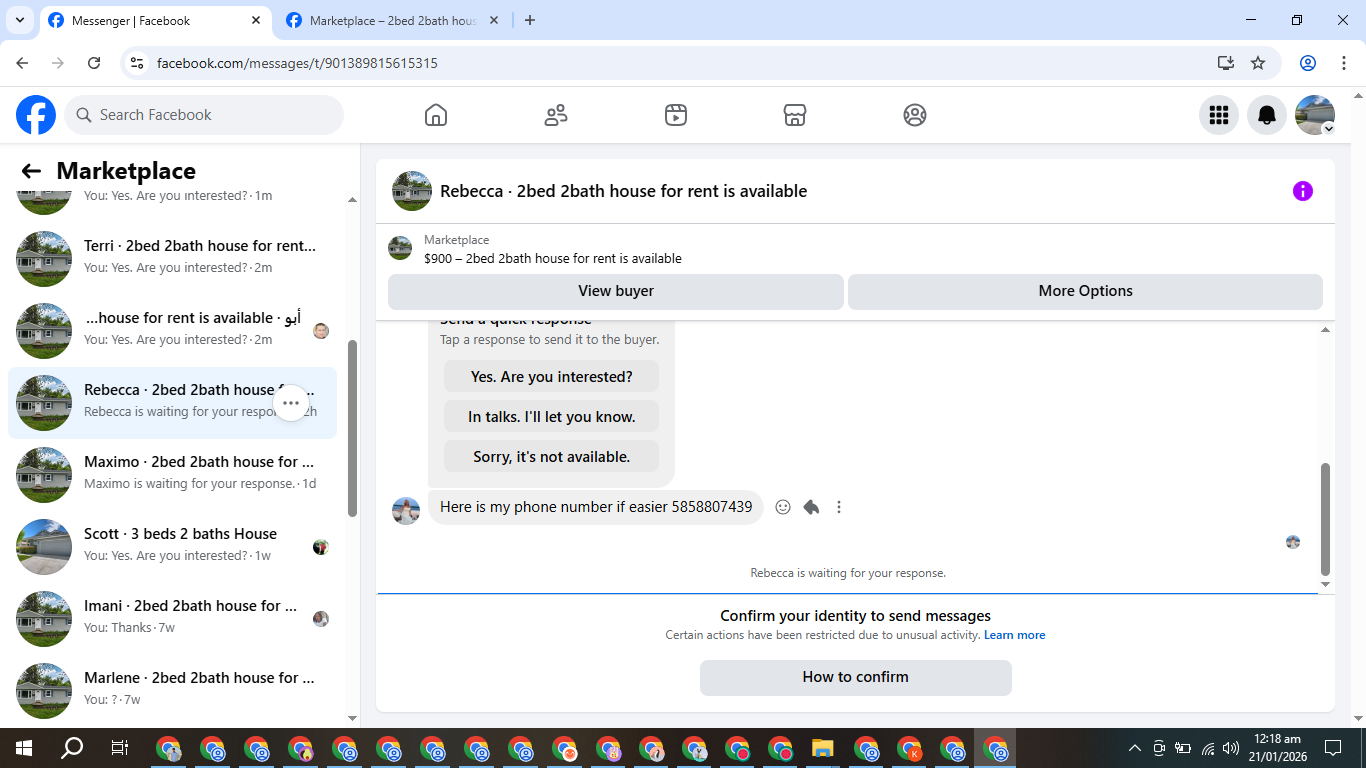Launch File Explorer from the taskbar

pos(822,748)
